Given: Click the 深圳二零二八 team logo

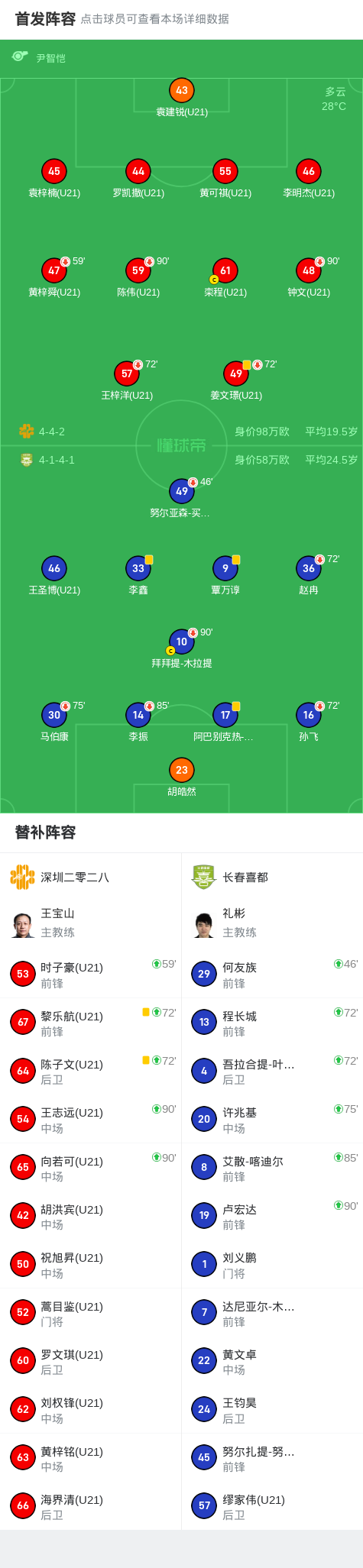Looking at the screenshot, I should [22, 877].
